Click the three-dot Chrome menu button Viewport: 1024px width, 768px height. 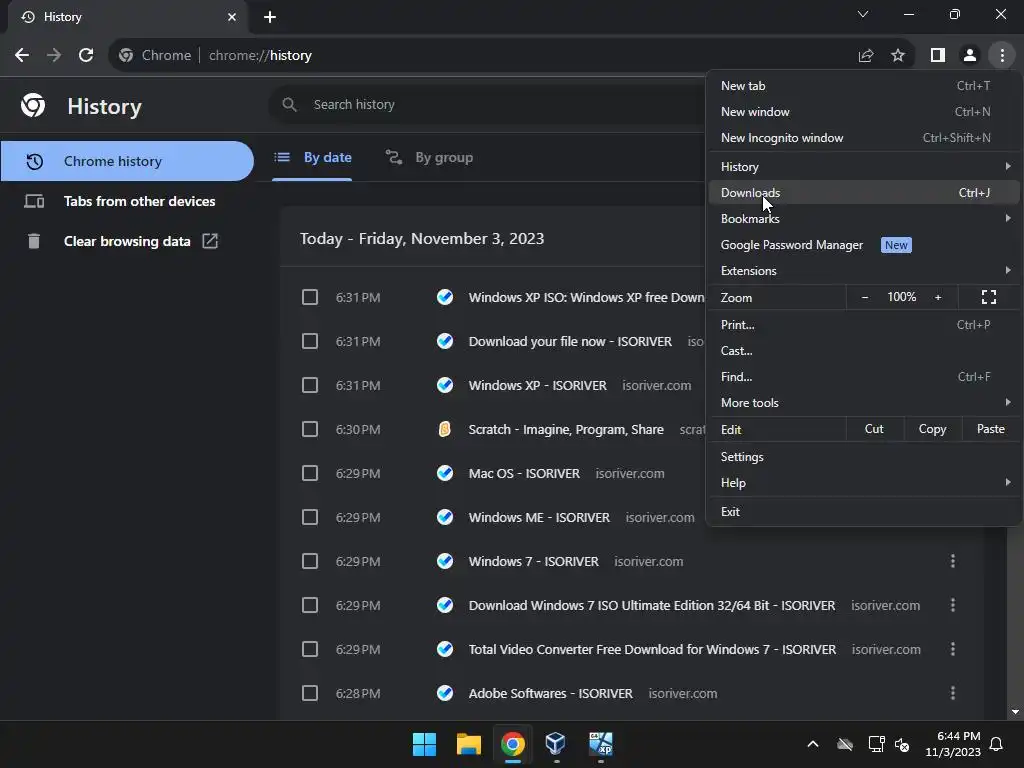(1002, 56)
